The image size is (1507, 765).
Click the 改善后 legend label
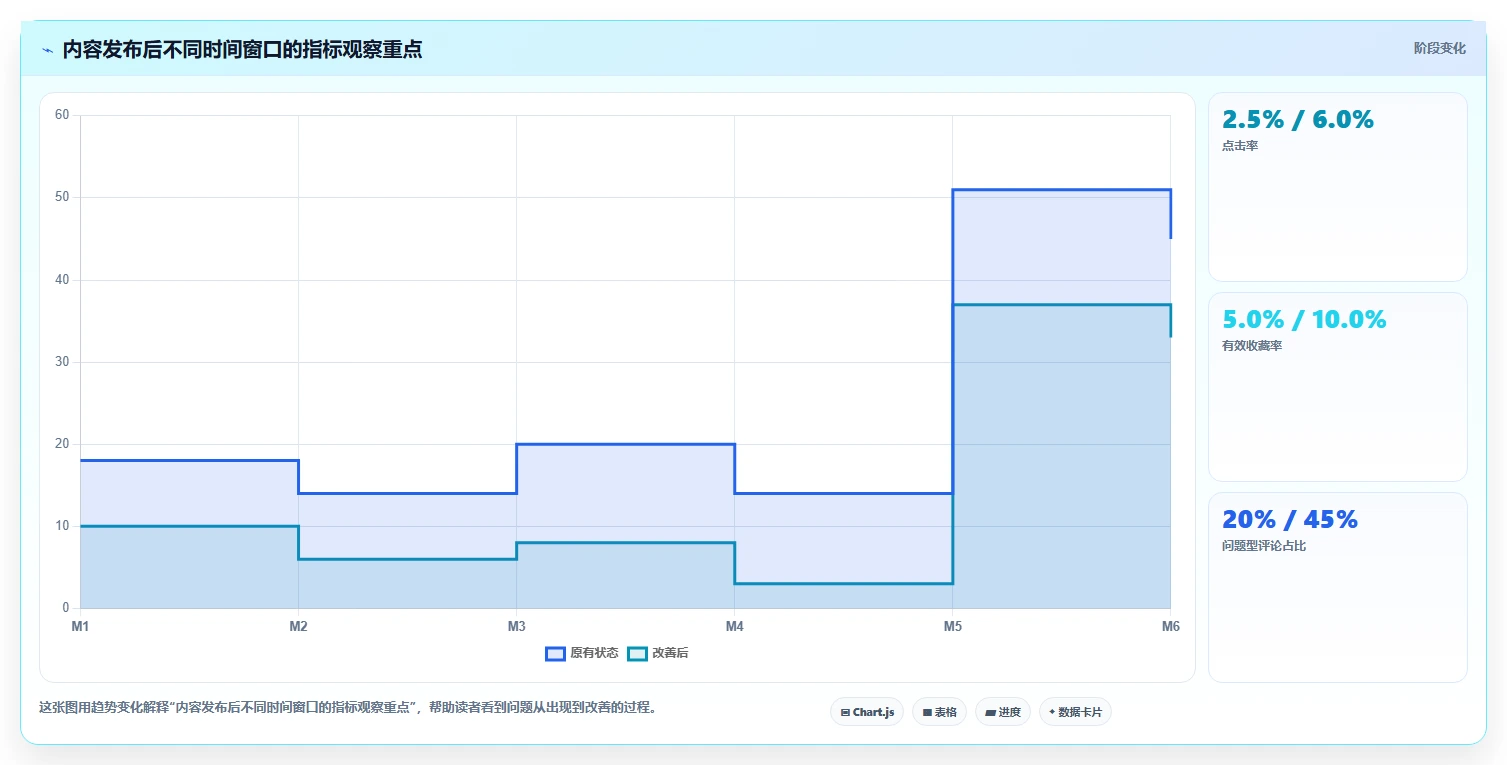coord(670,654)
